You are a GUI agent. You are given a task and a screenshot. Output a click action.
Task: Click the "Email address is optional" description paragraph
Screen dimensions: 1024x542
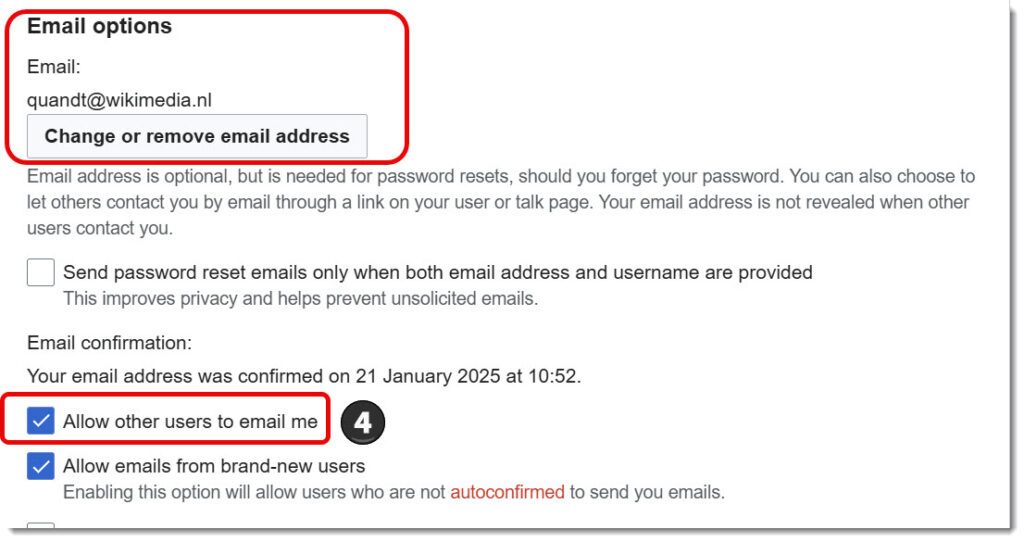tap(501, 202)
